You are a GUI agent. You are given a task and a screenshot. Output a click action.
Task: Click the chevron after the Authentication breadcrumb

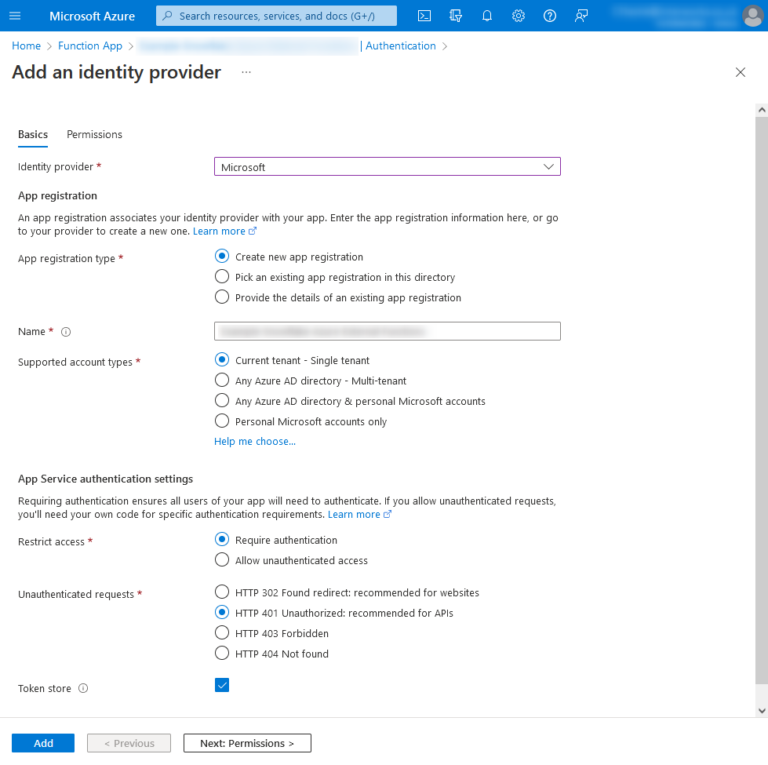(x=445, y=47)
